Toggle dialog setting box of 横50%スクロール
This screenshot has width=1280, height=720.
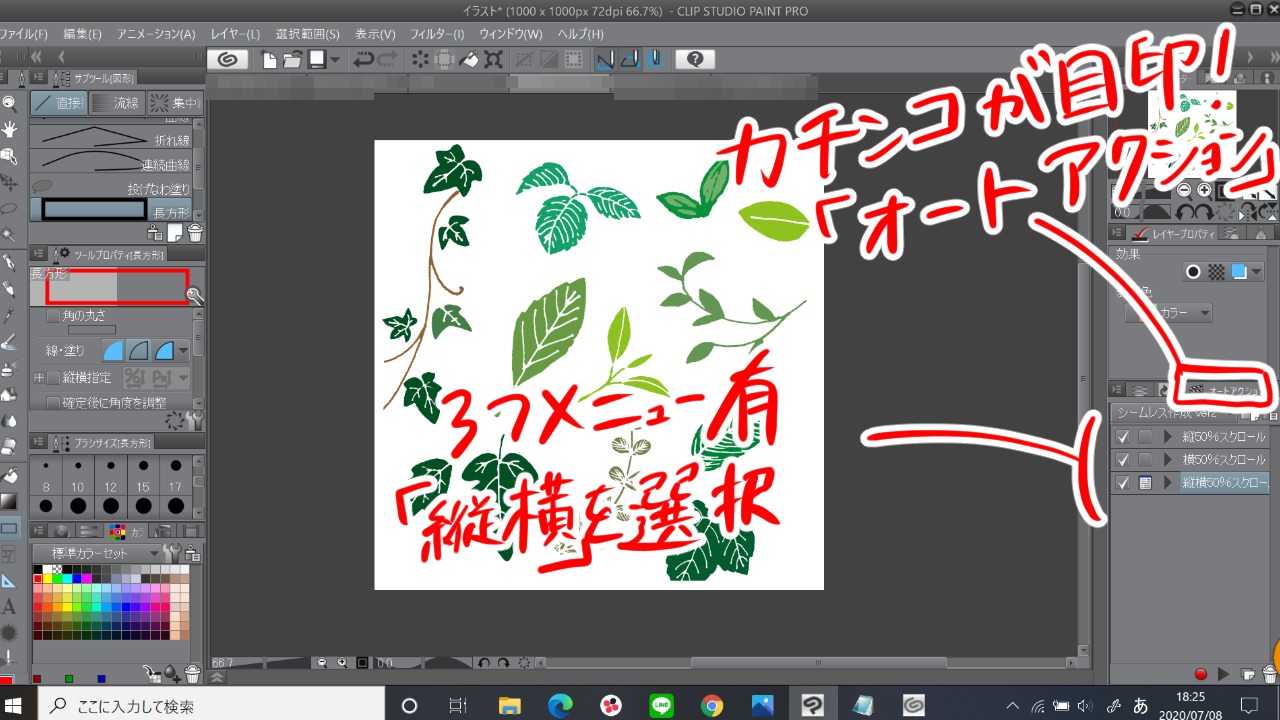(x=1145, y=460)
